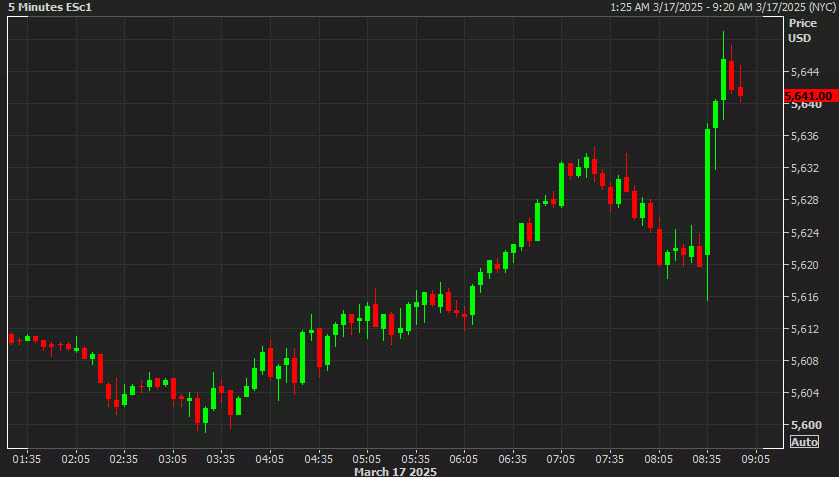
Task: Click the 02:35 time axis label
Action: point(124,459)
